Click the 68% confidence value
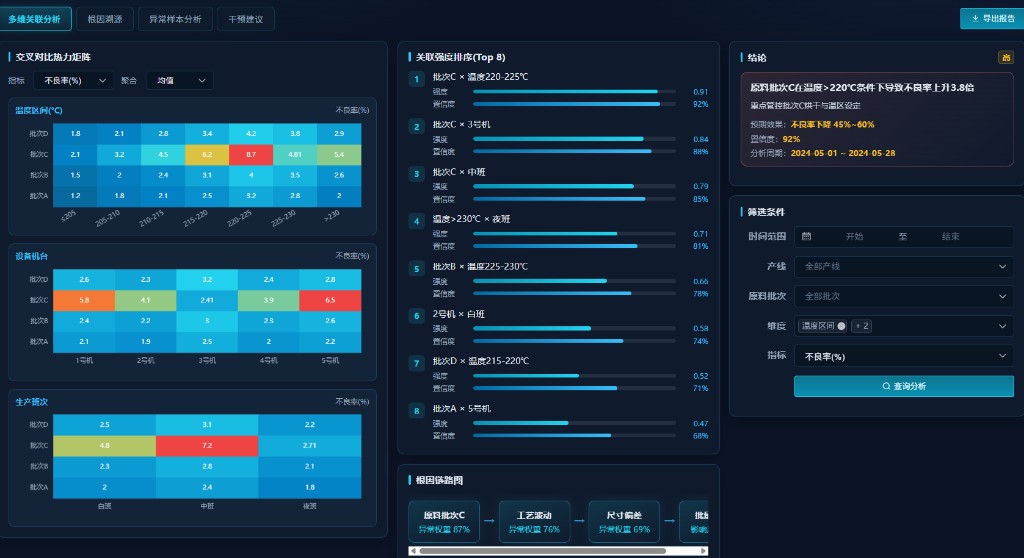The height and width of the screenshot is (558, 1024). 700,436
